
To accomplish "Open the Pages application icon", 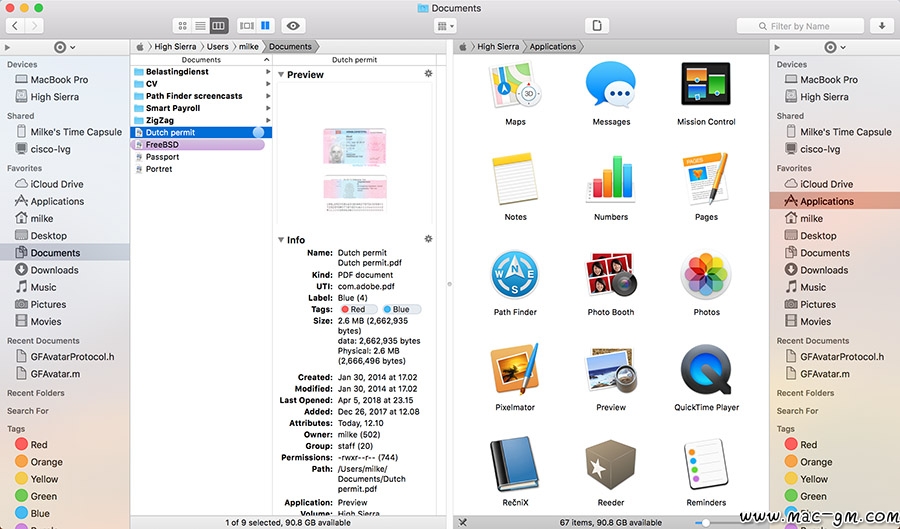I will (706, 179).
